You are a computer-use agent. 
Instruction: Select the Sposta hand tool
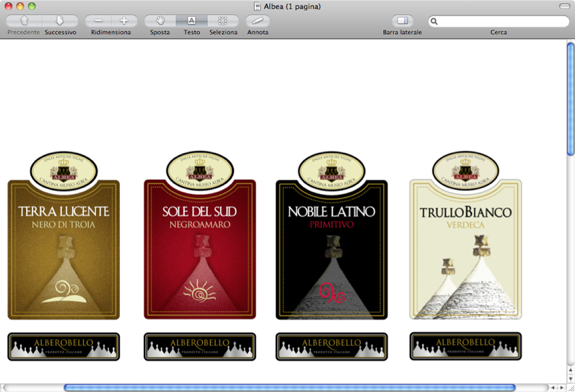(x=160, y=21)
